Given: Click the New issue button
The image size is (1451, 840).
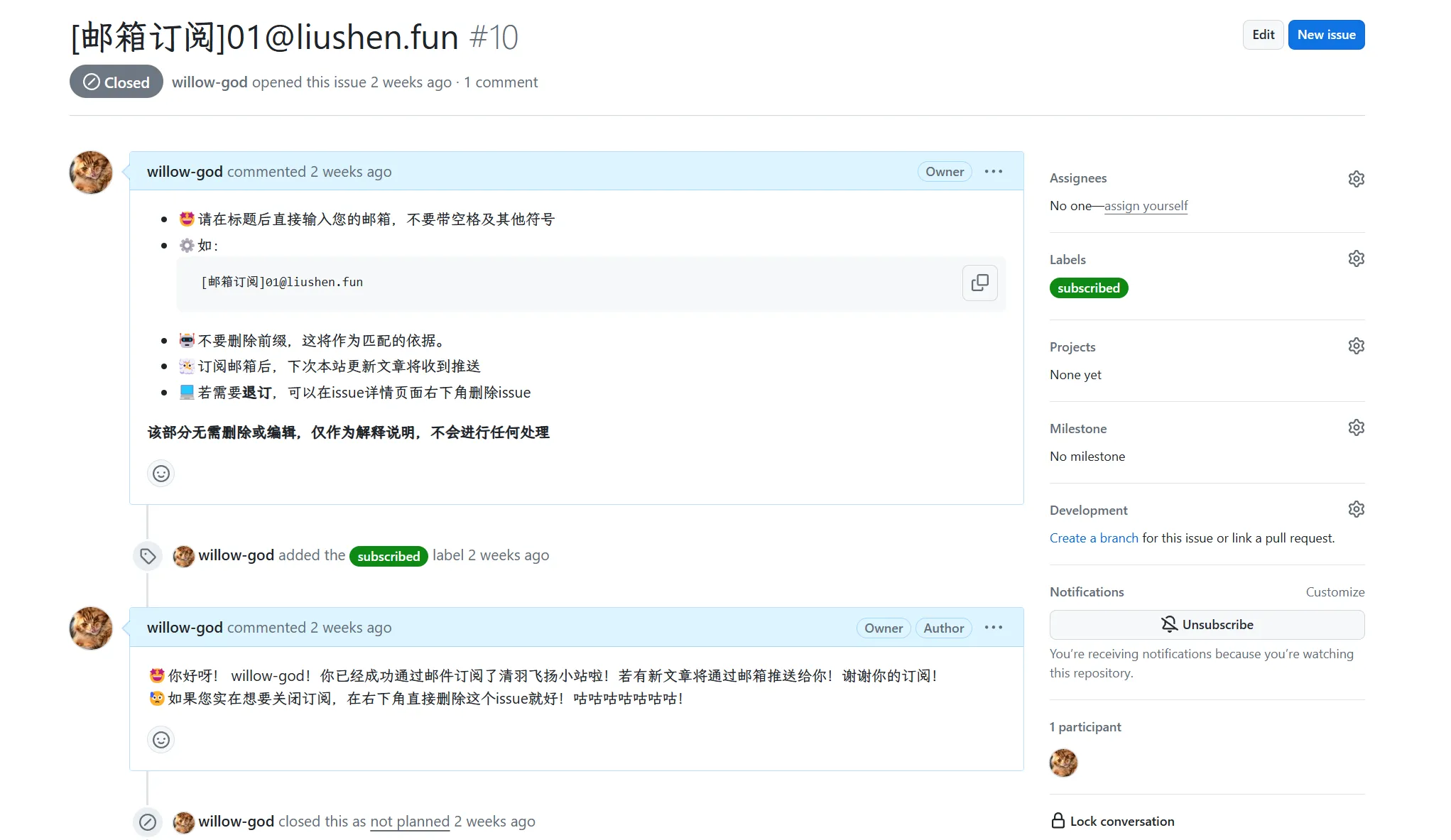Looking at the screenshot, I should pos(1324,34).
